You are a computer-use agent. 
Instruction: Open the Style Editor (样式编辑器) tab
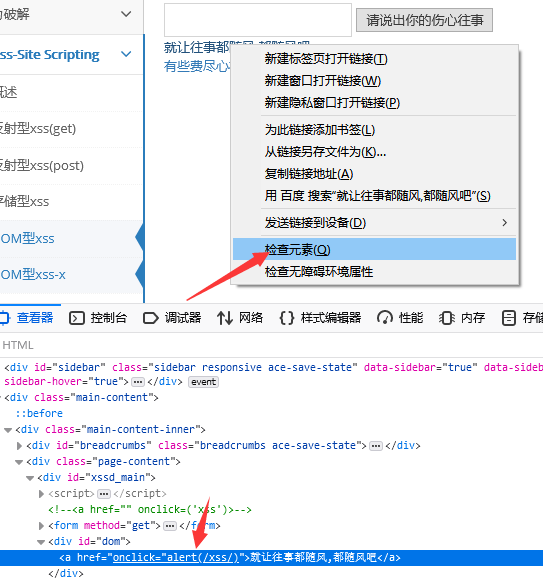click(x=320, y=318)
